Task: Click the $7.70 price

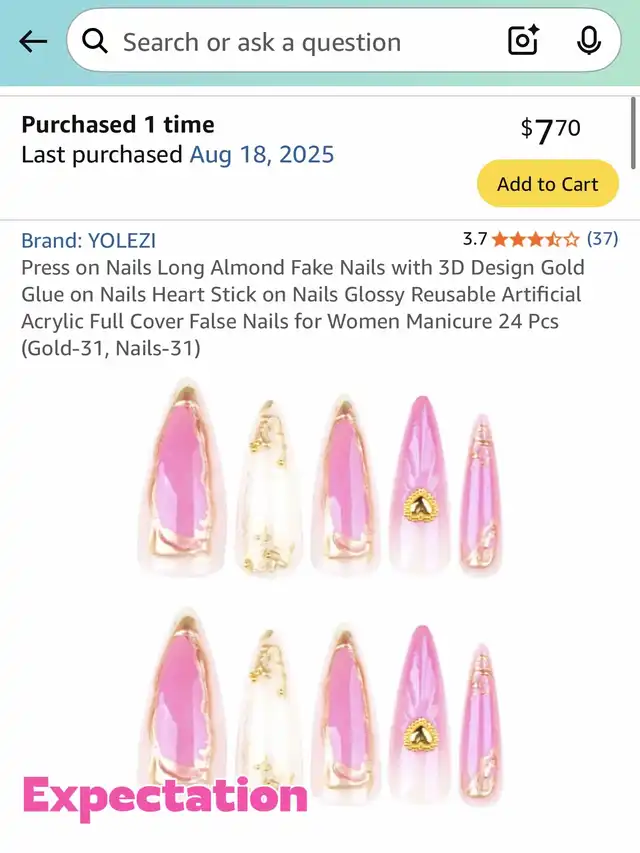Action: [x=550, y=129]
